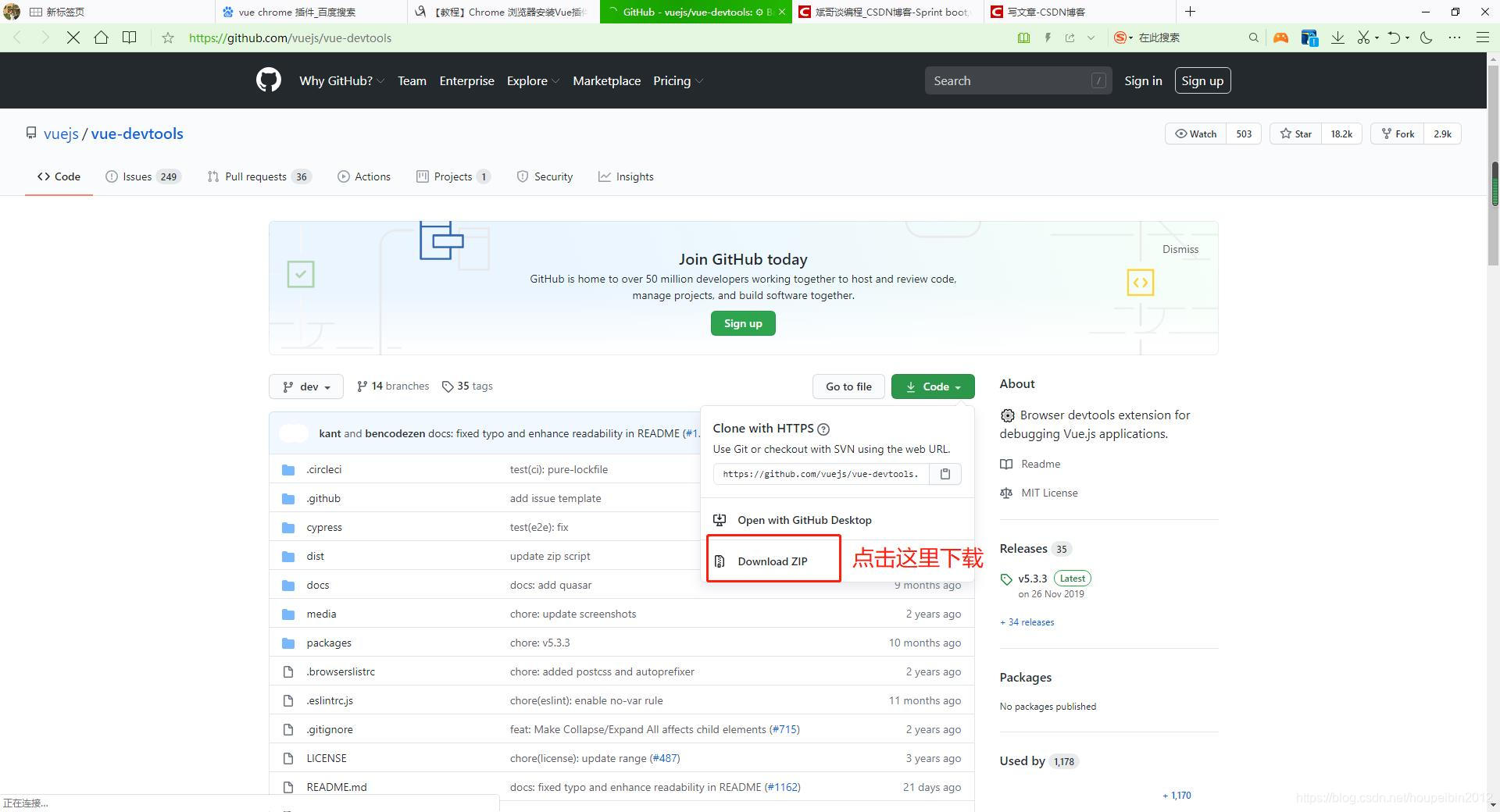Stop page loading with the X button
1500x812 pixels.
pos(73,37)
